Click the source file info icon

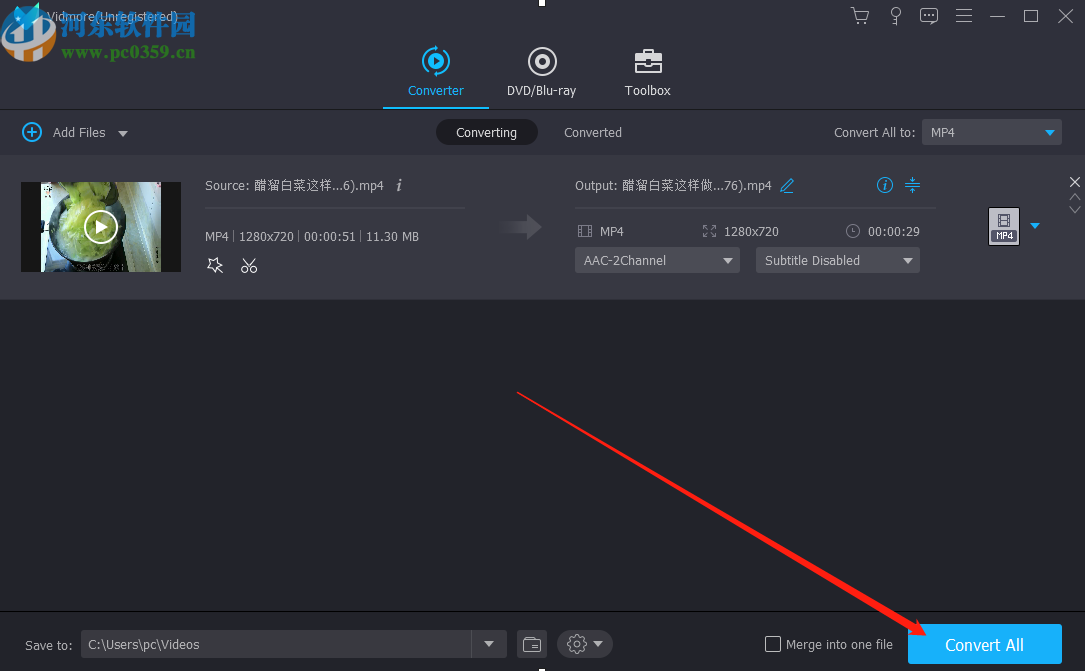point(398,185)
